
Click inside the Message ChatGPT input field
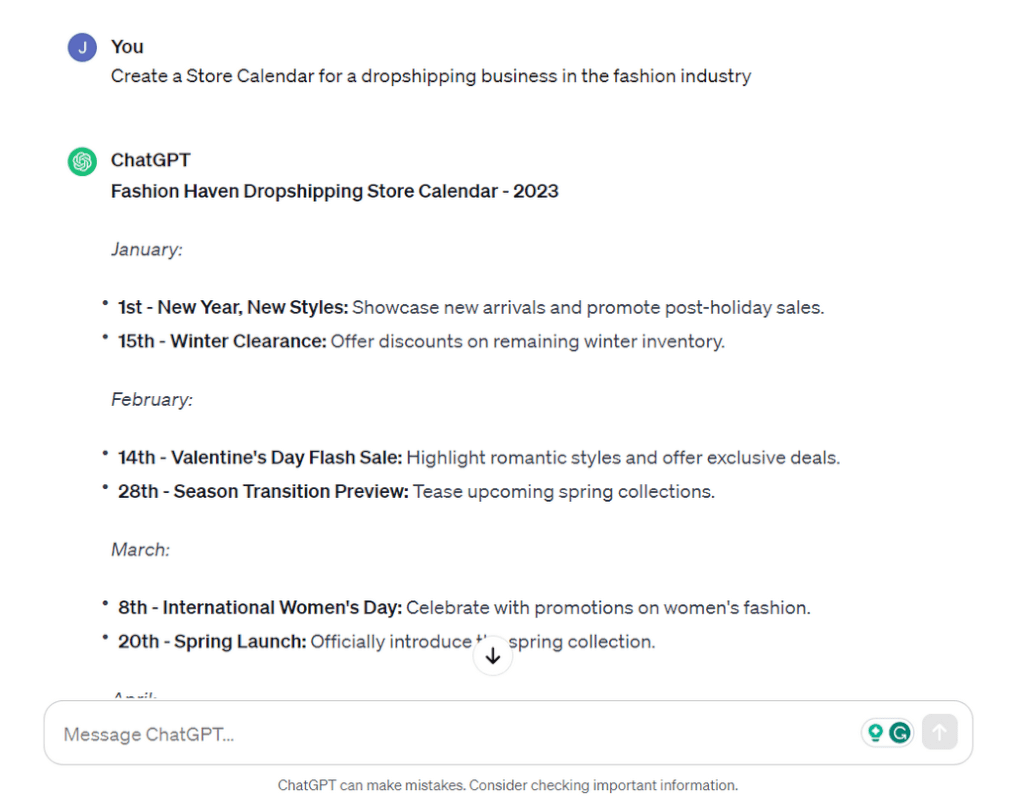pos(453,733)
